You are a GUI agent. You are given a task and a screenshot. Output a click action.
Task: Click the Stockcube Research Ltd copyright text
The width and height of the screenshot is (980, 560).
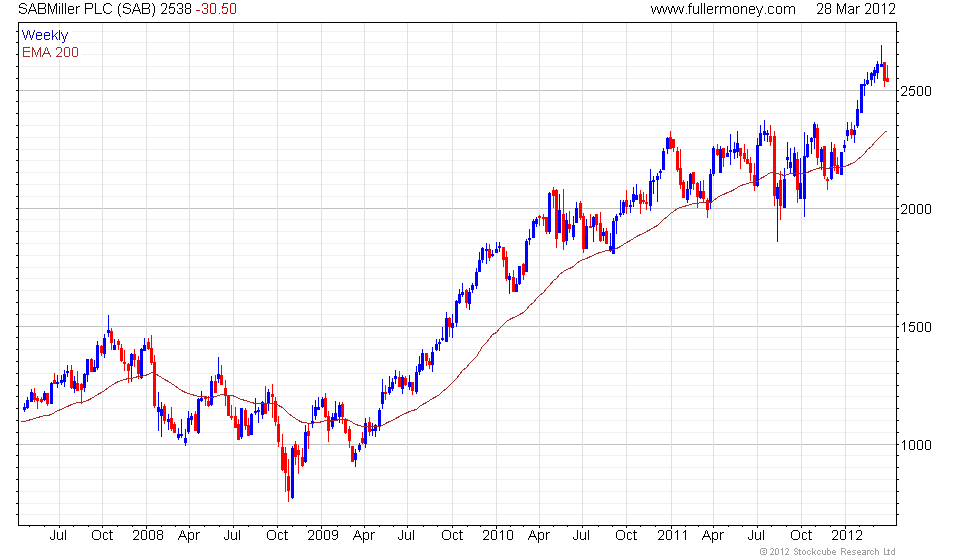tap(827, 552)
